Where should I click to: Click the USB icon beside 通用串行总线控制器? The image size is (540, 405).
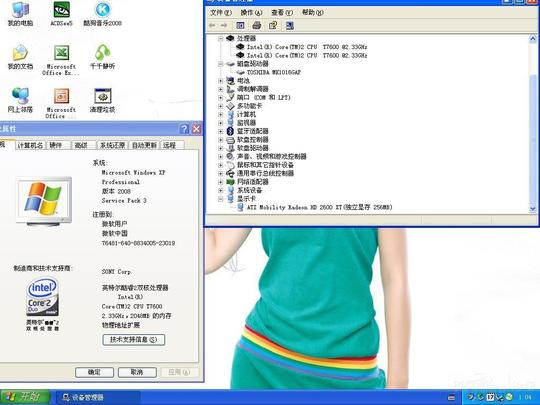click(x=230, y=173)
